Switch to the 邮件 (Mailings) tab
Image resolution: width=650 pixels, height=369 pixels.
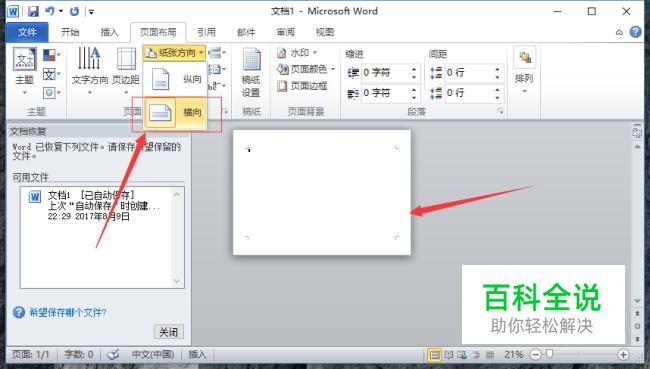click(246, 32)
